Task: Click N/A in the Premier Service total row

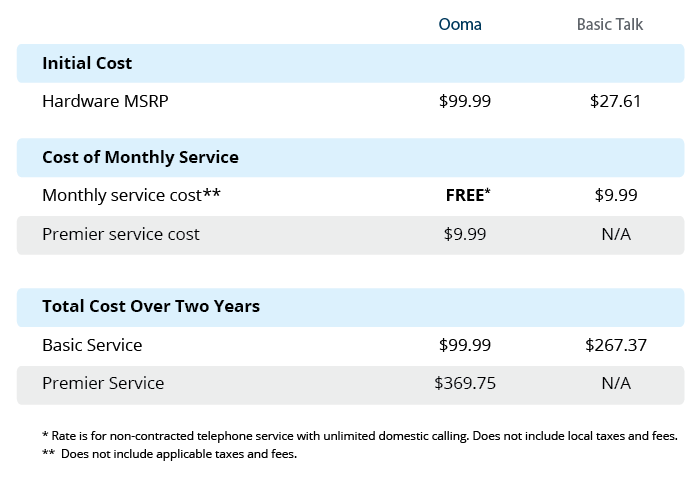Action: point(616,383)
